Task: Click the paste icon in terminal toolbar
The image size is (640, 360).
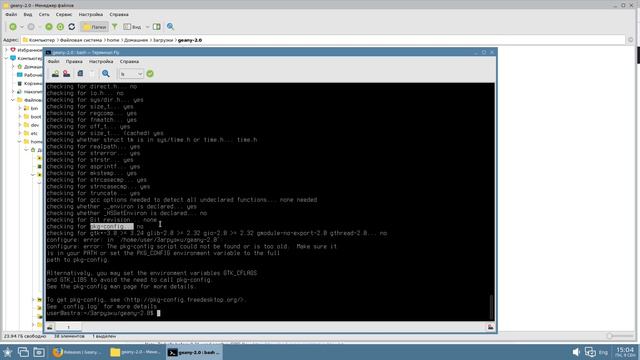Action: (x=92, y=74)
